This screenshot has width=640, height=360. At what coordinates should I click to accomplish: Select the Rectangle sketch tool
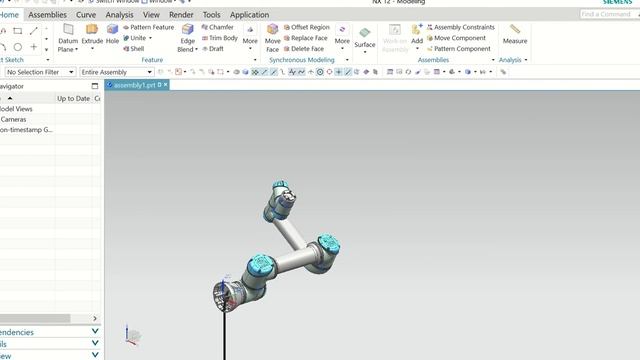tap(18, 31)
